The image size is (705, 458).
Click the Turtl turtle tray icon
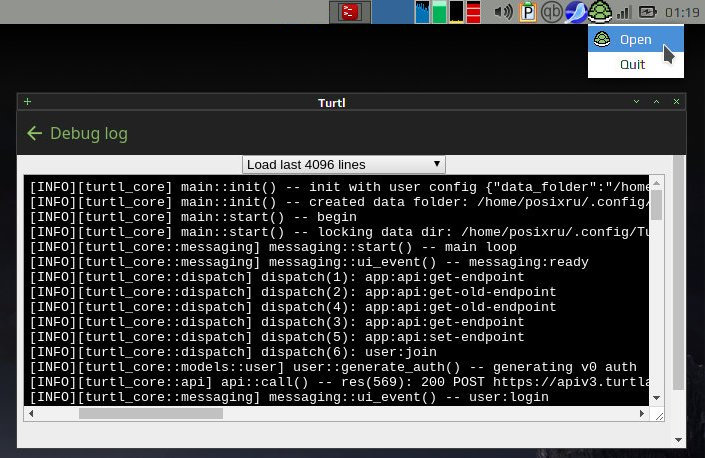point(600,12)
